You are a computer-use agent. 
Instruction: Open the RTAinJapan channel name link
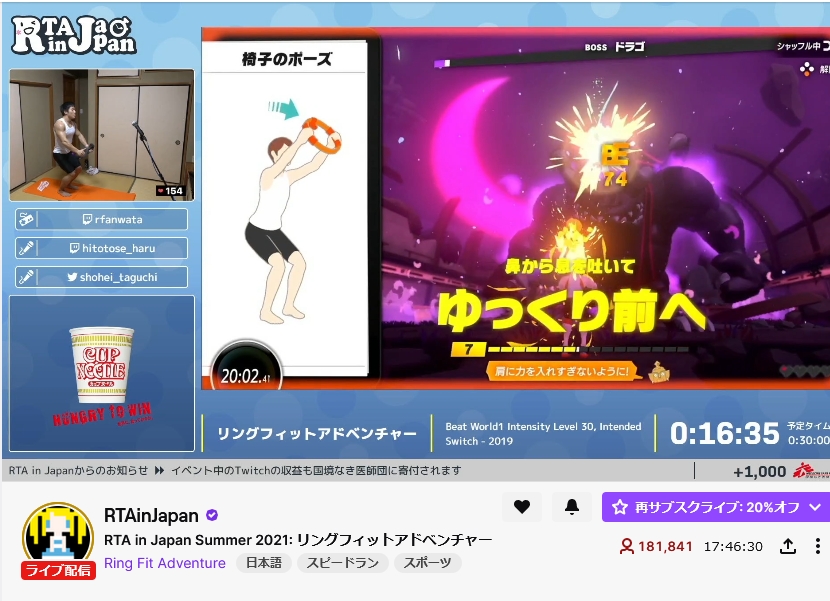(151, 515)
